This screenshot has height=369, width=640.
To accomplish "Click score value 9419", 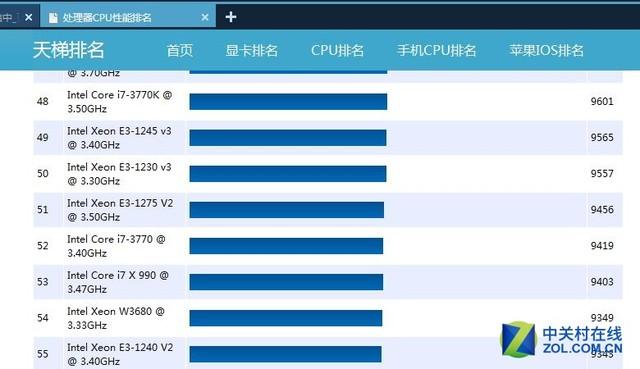I will pyautogui.click(x=602, y=245).
